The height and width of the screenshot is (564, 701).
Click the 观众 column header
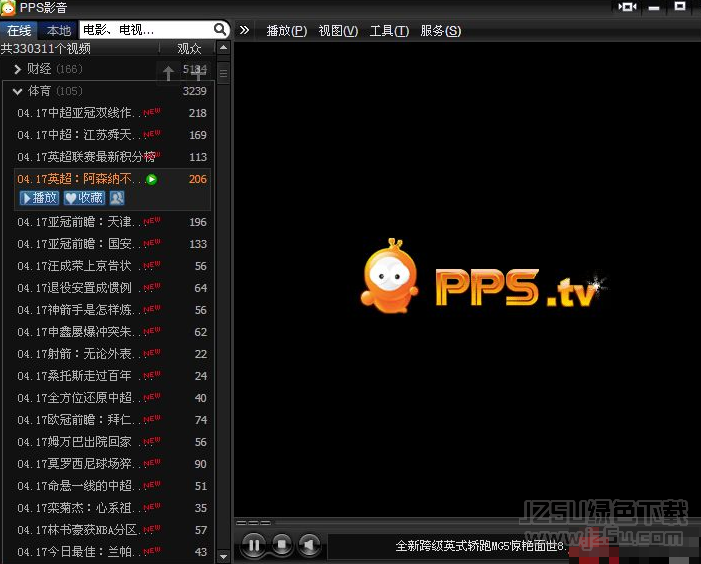tap(189, 48)
